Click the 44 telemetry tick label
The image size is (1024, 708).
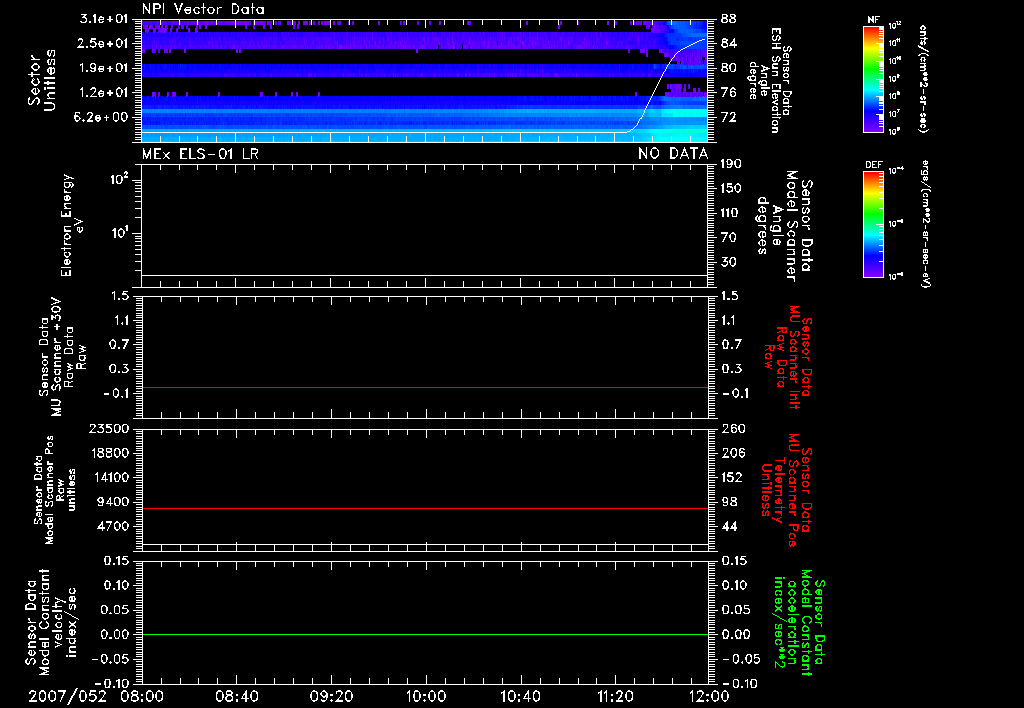(729, 526)
